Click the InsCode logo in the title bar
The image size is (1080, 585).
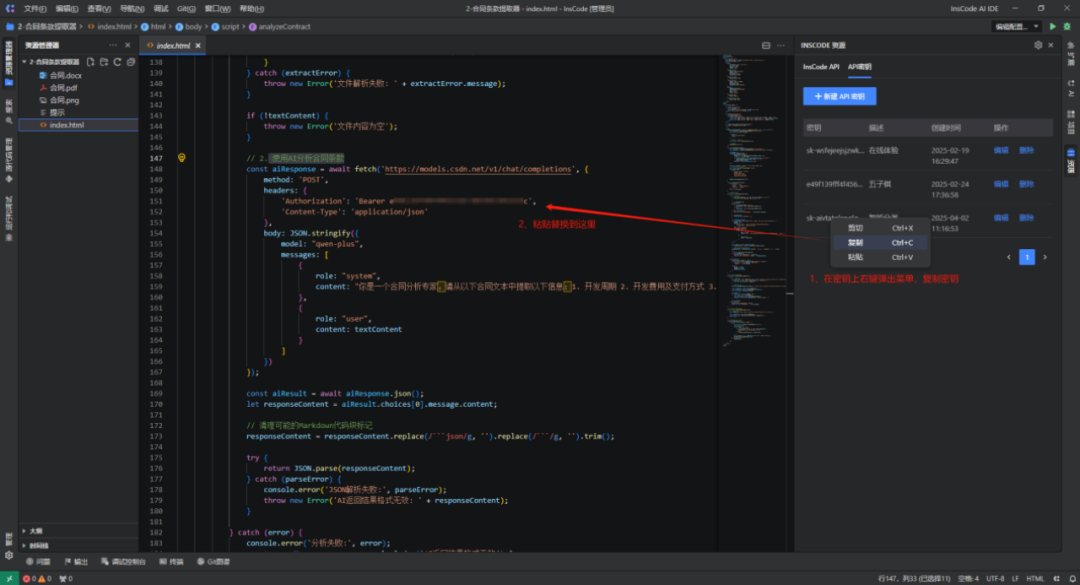click(x=10, y=8)
